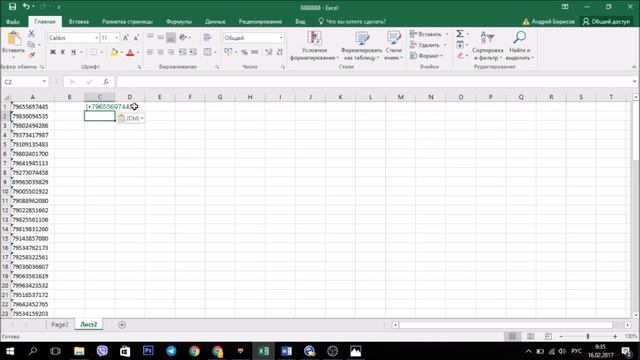The width and height of the screenshot is (640, 360).
Task: Click the Copy icon
Action: pyautogui.click(x=31, y=44)
